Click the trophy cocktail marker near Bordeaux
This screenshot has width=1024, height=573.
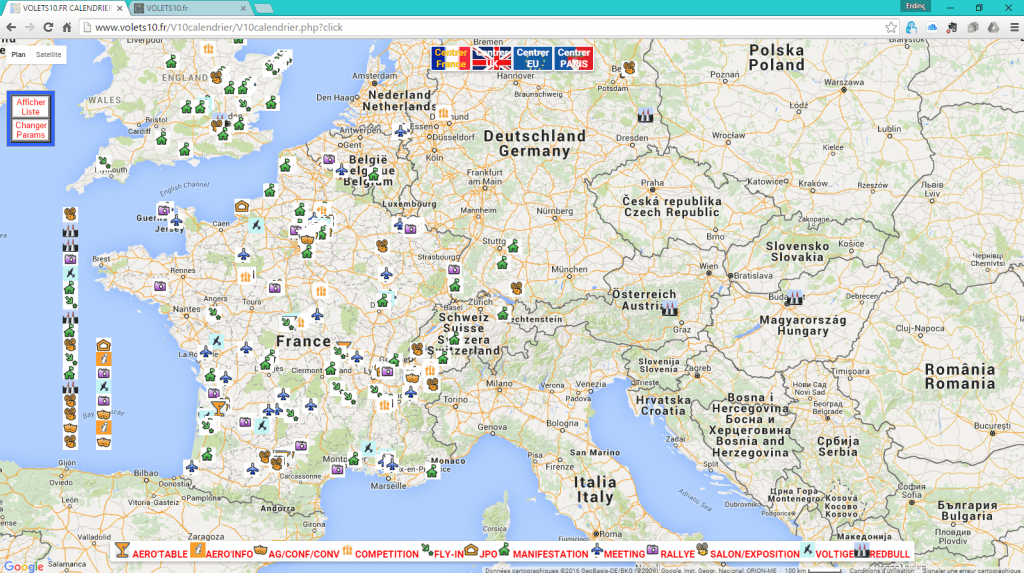click(x=219, y=408)
